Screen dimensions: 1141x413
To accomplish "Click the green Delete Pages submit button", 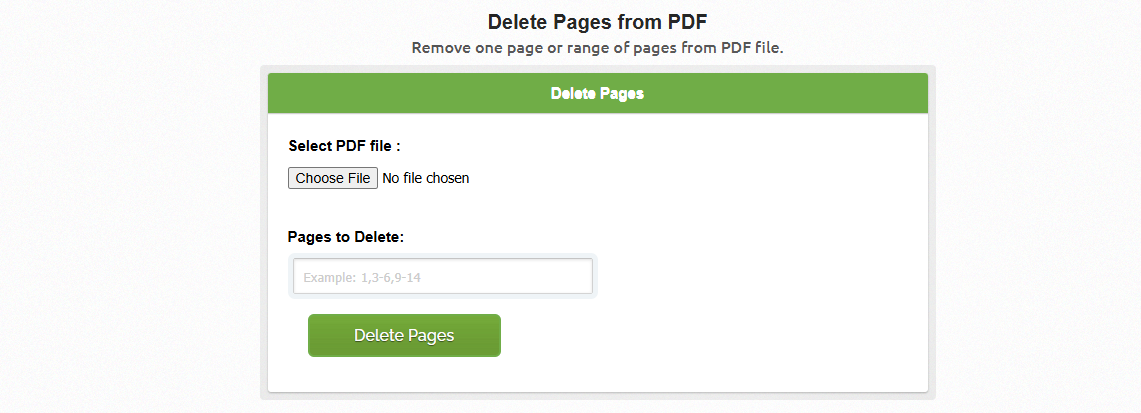I will pyautogui.click(x=404, y=335).
